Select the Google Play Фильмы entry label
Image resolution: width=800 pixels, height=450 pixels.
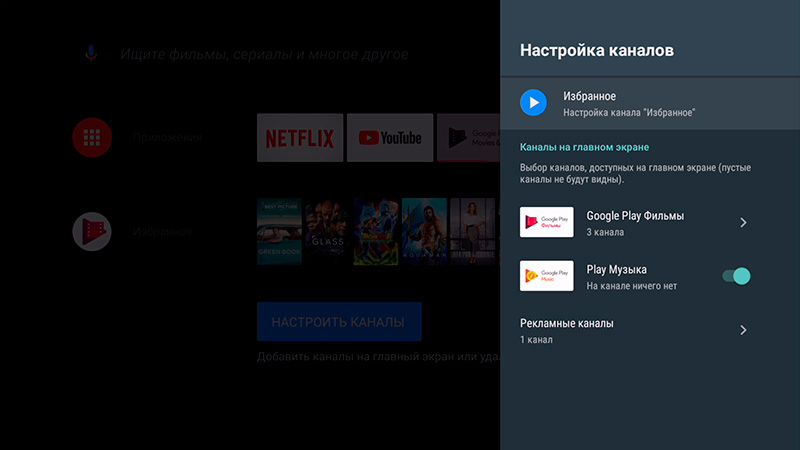point(635,216)
